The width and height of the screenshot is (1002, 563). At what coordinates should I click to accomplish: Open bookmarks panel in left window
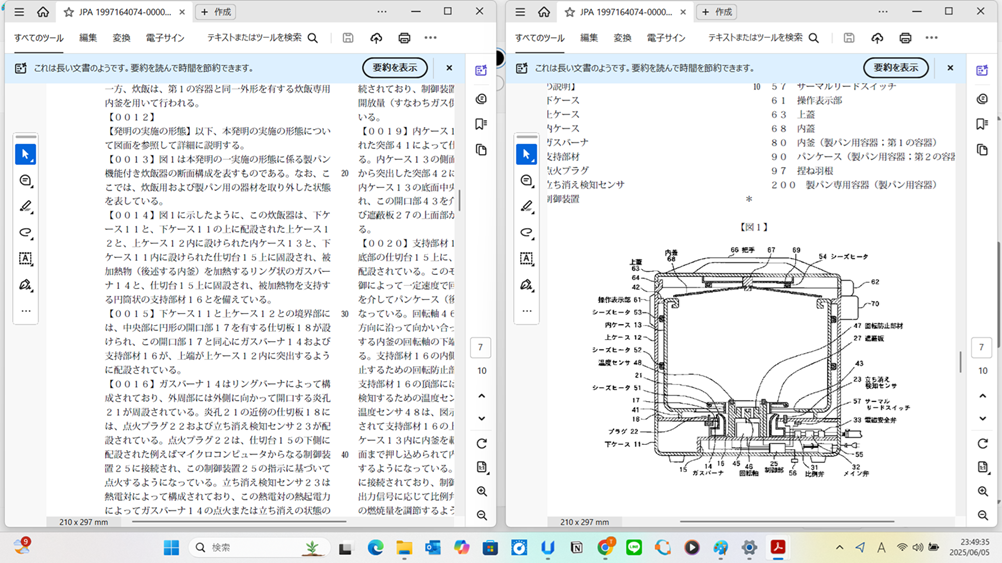click(481, 124)
